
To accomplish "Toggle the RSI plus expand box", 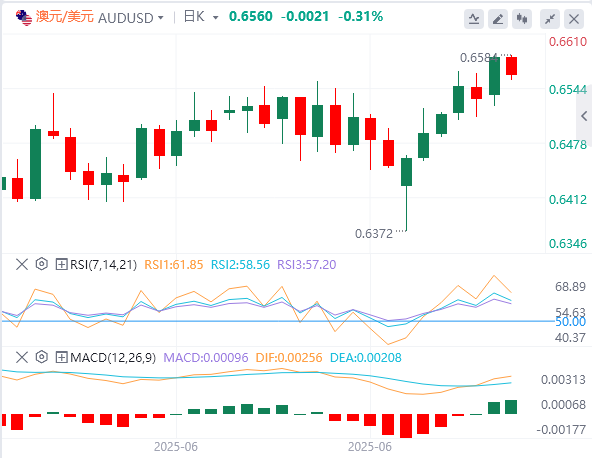I will pyautogui.click(x=61, y=264).
